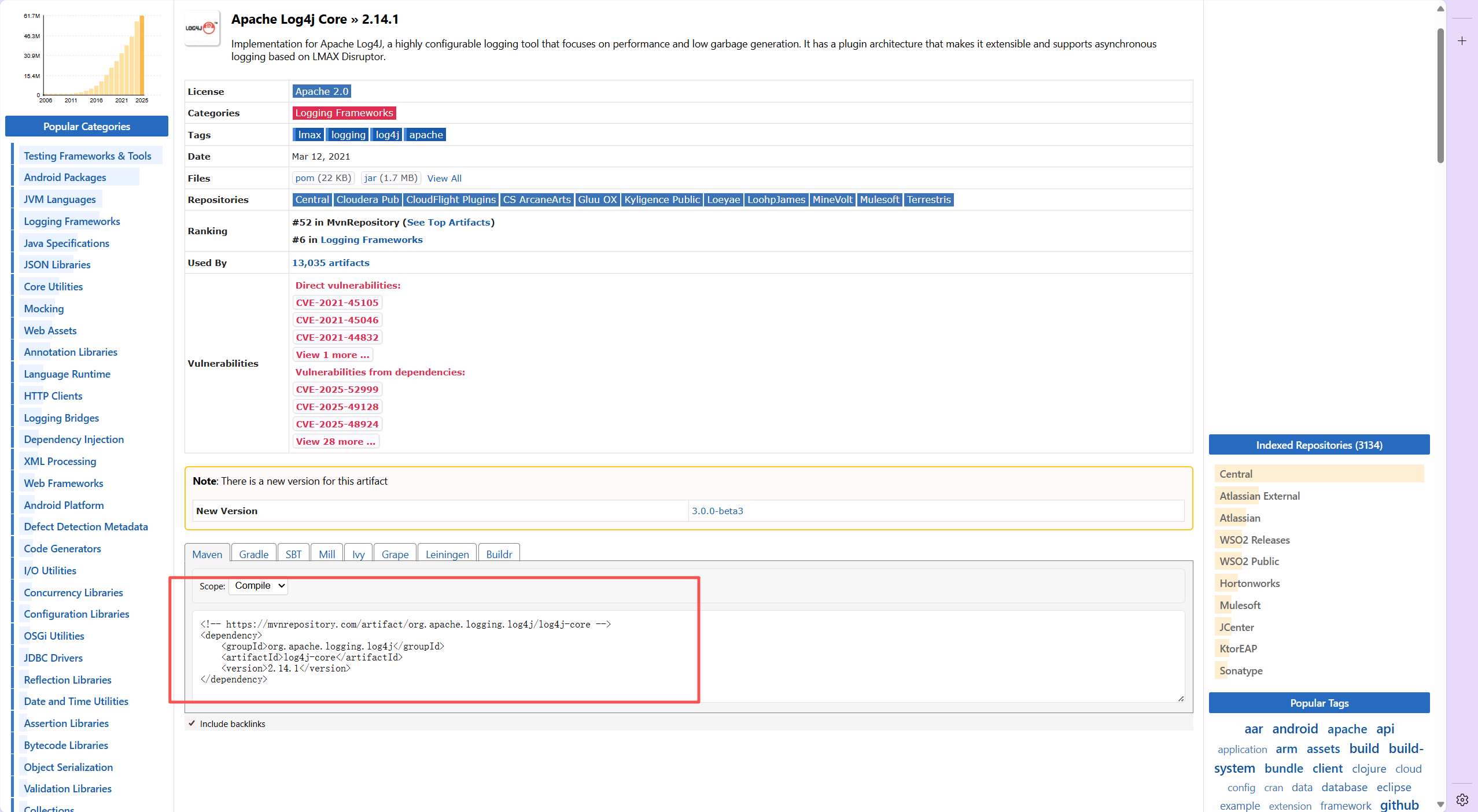Toggle the Include backlinks checkbox

coord(192,724)
